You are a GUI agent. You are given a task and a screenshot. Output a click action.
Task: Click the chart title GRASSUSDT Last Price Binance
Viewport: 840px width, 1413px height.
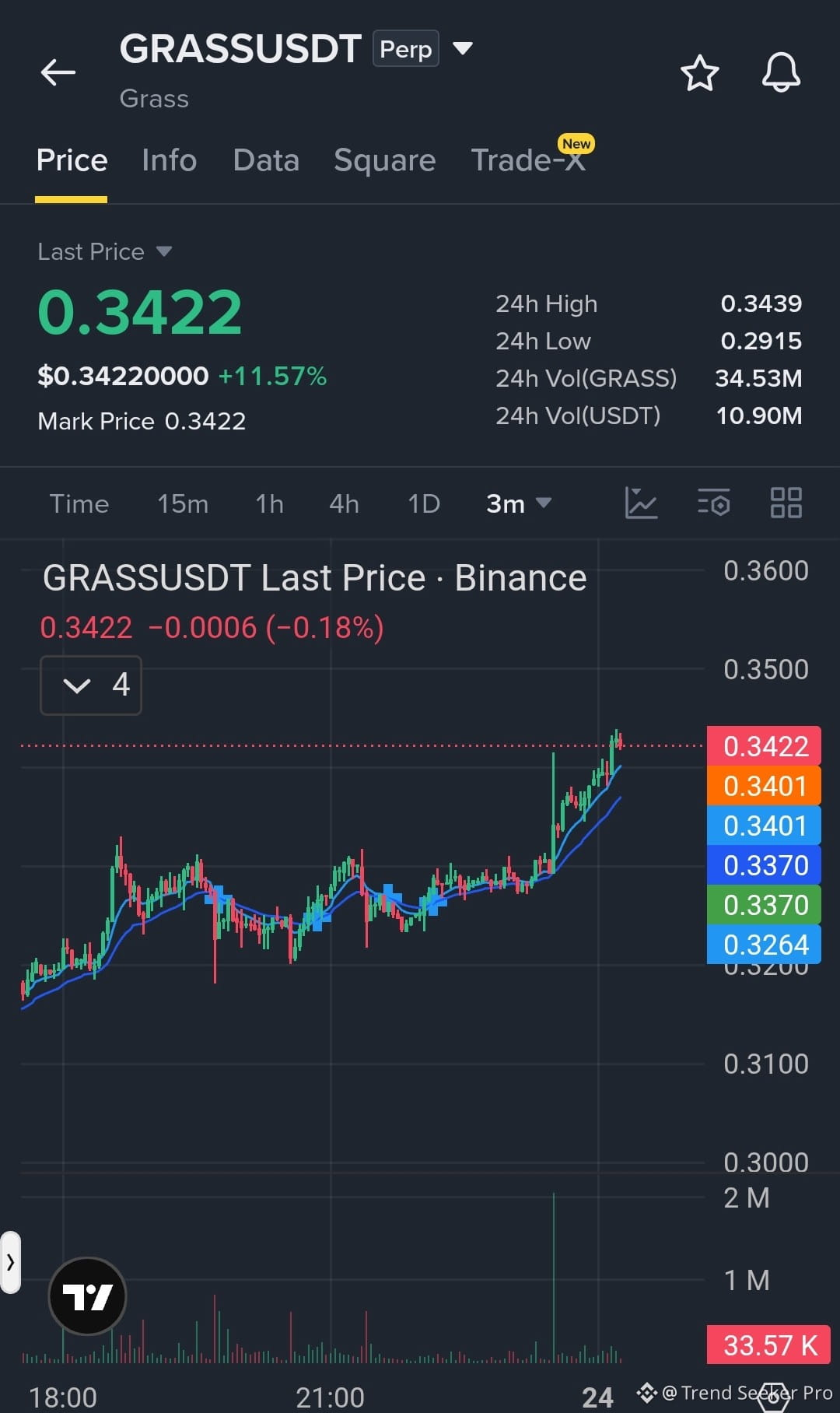315,578
